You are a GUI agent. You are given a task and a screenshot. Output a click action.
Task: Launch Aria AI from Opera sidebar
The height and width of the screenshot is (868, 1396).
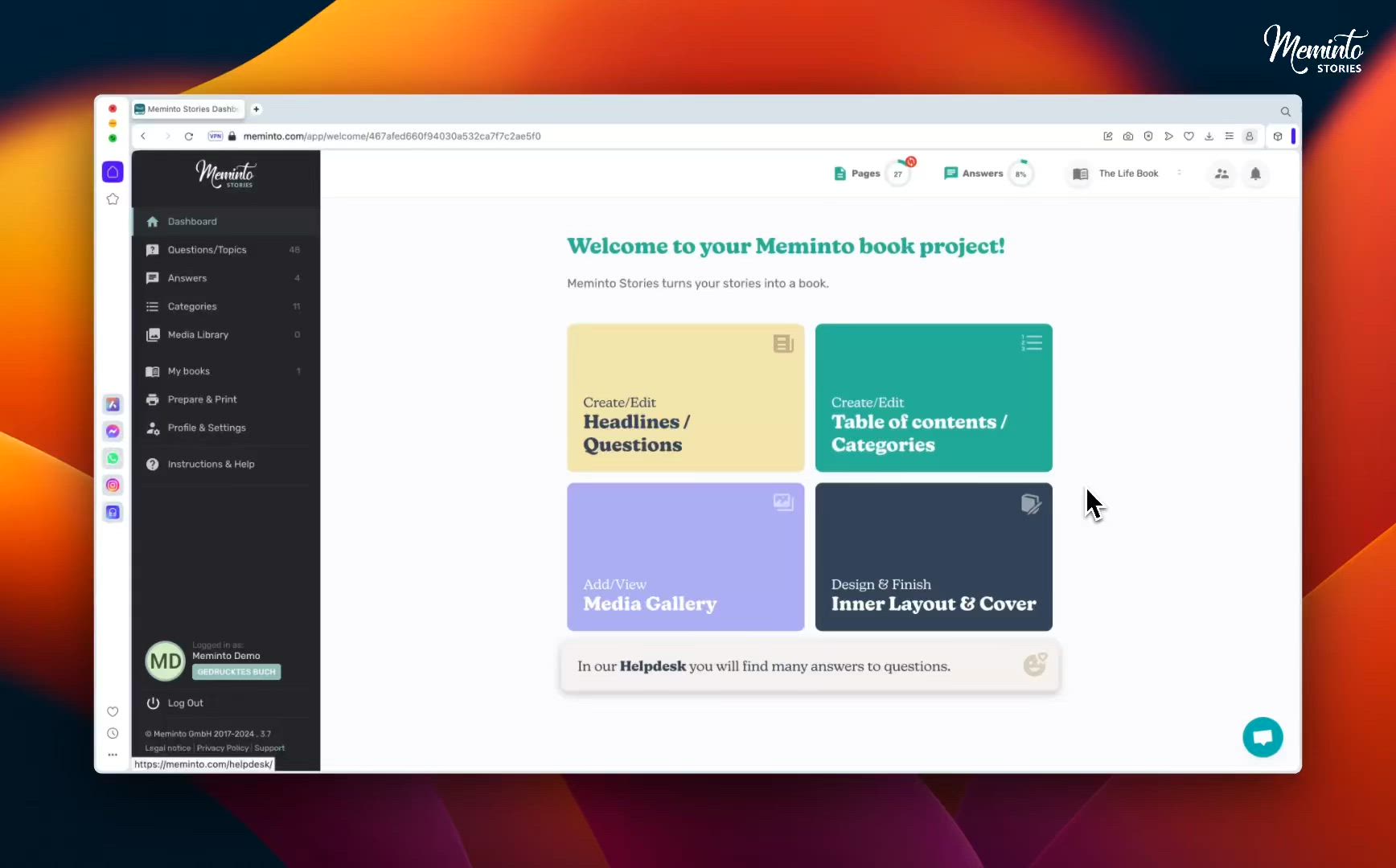(113, 404)
